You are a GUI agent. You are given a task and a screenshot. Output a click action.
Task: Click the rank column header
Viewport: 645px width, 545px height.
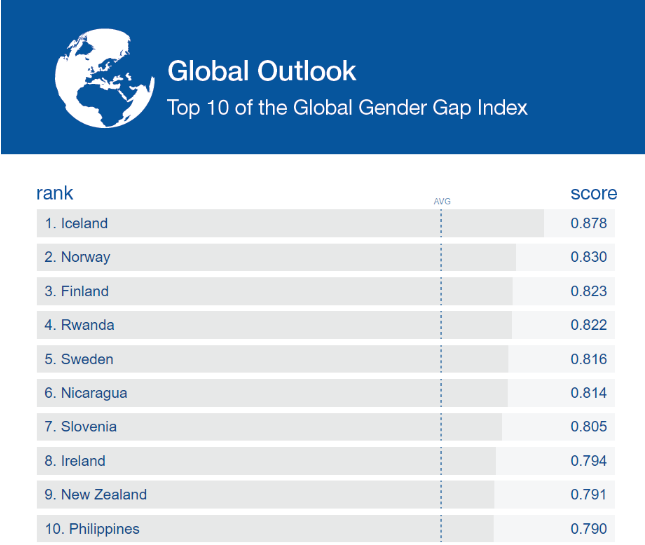55,193
